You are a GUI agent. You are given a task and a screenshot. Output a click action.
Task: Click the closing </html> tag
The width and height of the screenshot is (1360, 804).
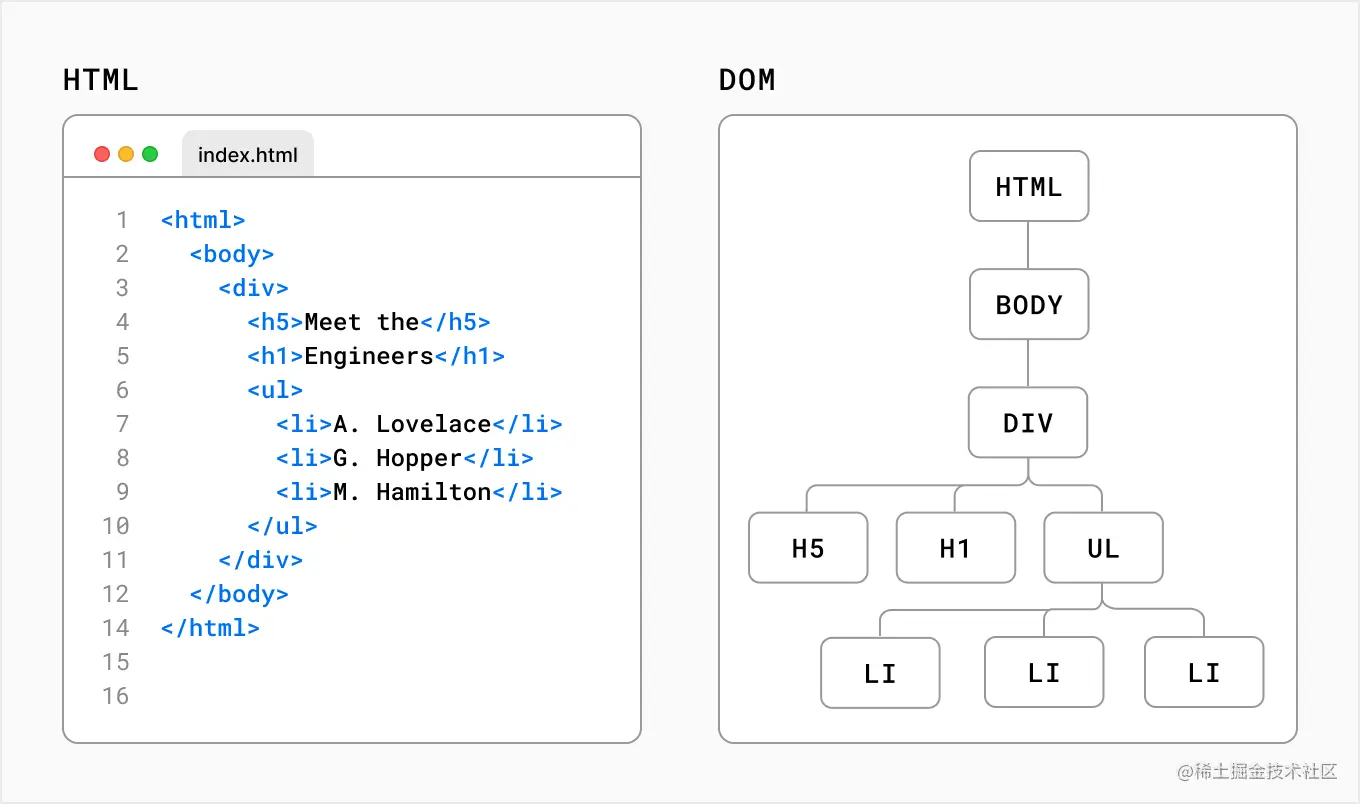pyautogui.click(x=210, y=628)
